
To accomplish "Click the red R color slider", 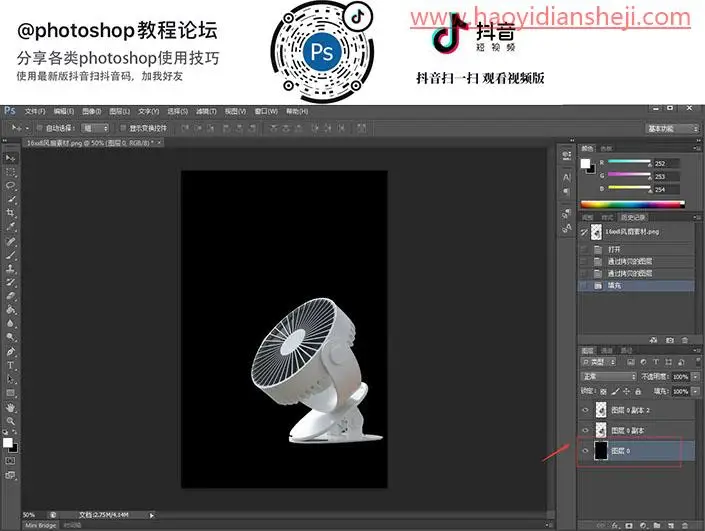I will pyautogui.click(x=629, y=162).
